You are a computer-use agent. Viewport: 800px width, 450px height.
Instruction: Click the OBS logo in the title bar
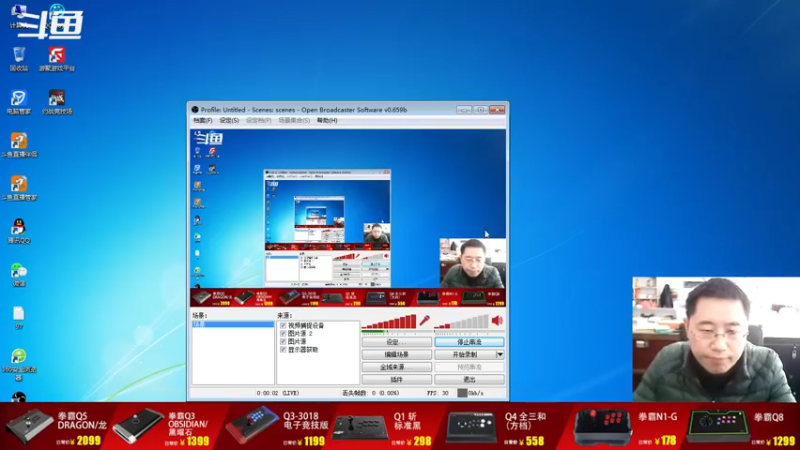coord(194,110)
